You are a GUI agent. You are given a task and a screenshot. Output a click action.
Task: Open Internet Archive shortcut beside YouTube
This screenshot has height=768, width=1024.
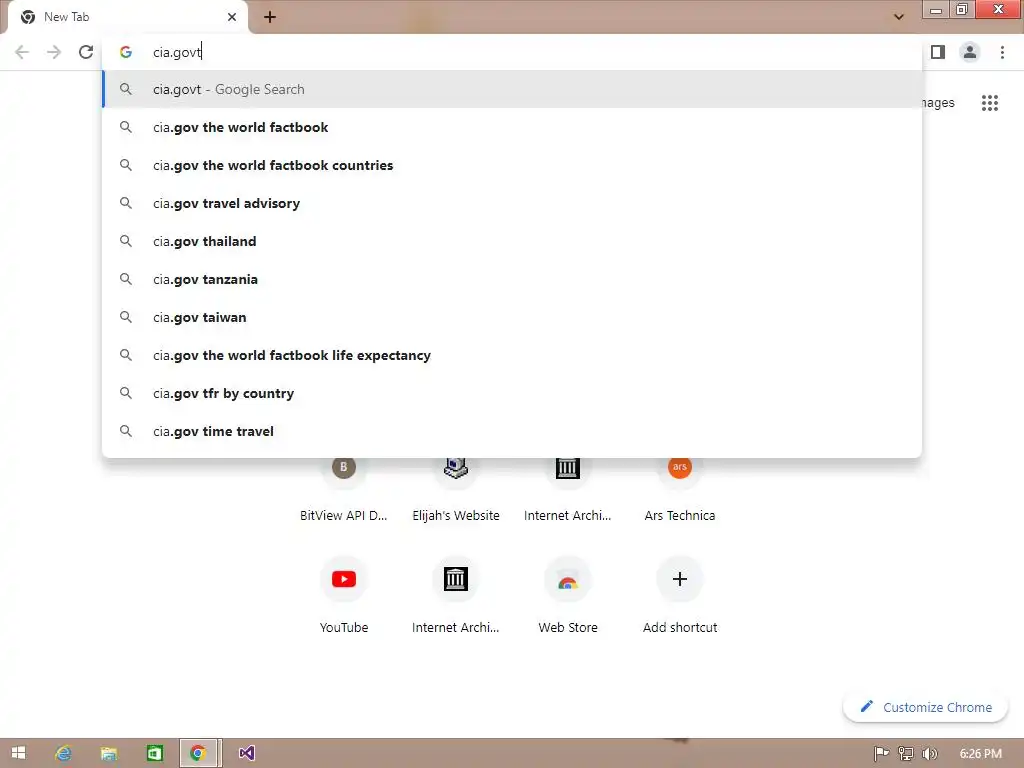456,594
